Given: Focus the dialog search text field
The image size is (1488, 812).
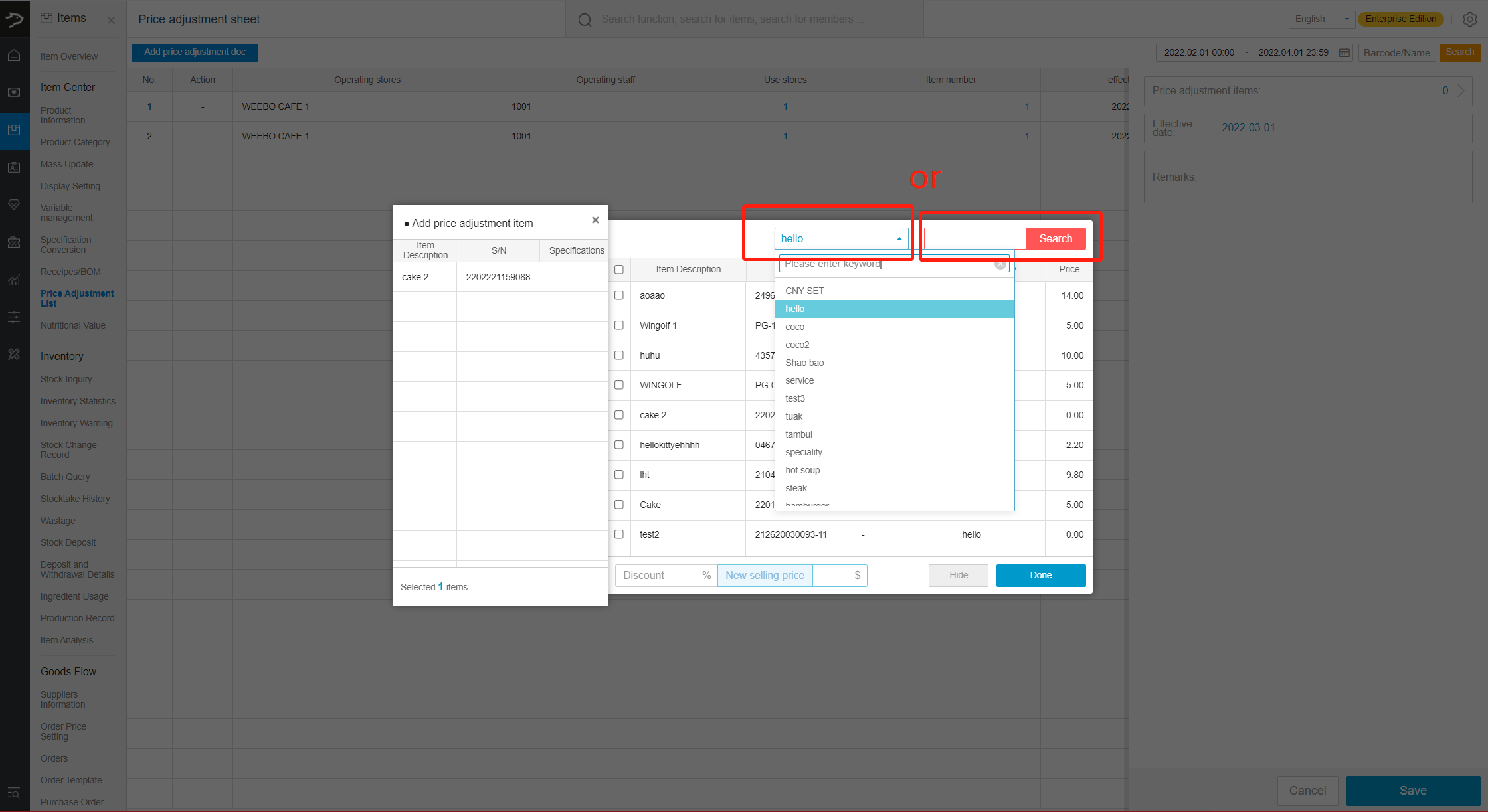Looking at the screenshot, I should (x=975, y=238).
